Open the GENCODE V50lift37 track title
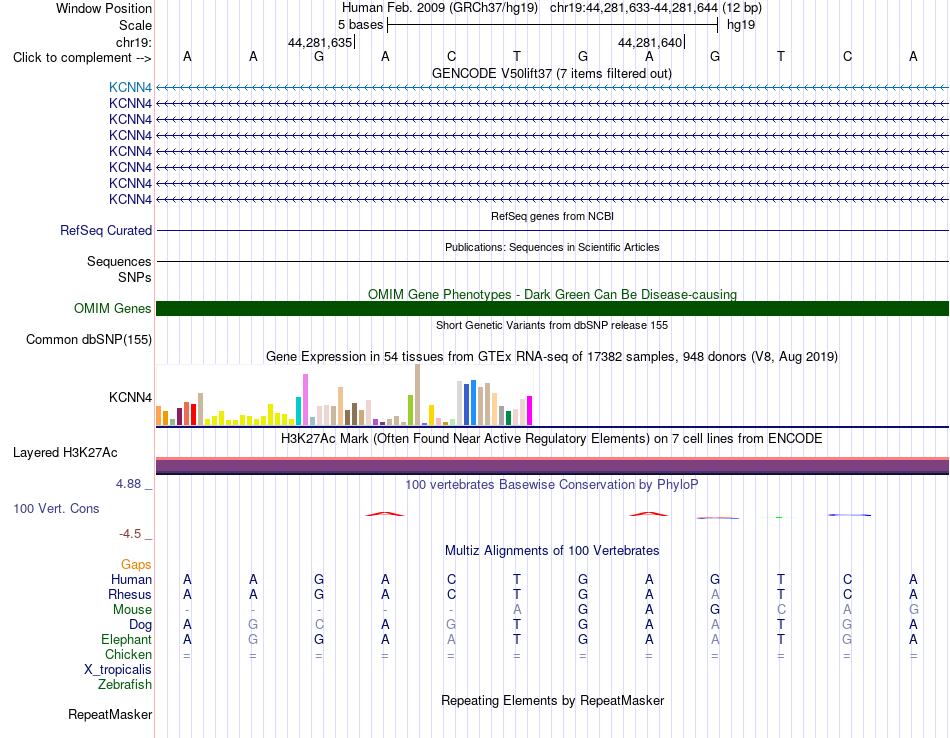Viewport: 950px width, 738px height. pos(551,73)
